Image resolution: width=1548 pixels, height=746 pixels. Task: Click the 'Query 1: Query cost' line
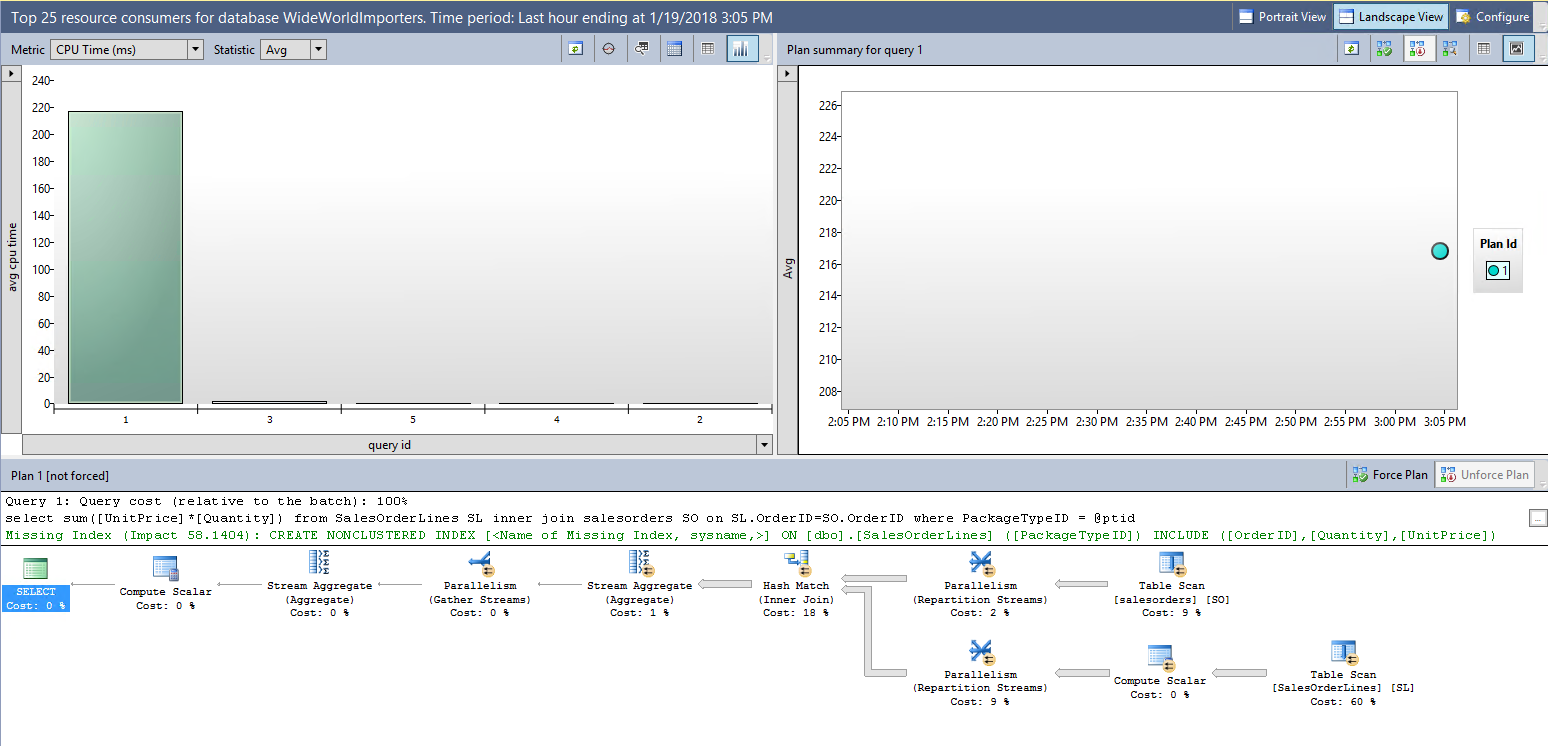[x=206, y=501]
